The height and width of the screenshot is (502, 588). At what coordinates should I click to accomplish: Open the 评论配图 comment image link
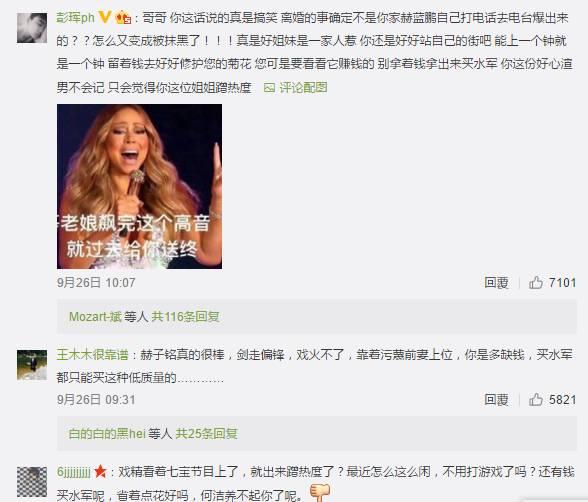click(303, 88)
